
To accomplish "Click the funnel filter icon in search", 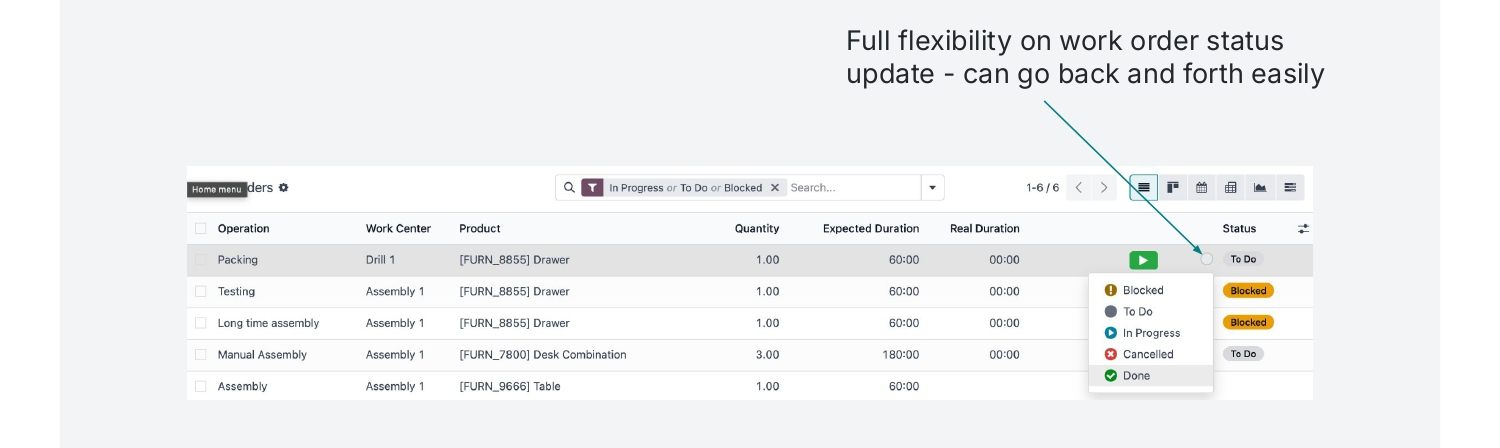I will (x=592, y=188).
